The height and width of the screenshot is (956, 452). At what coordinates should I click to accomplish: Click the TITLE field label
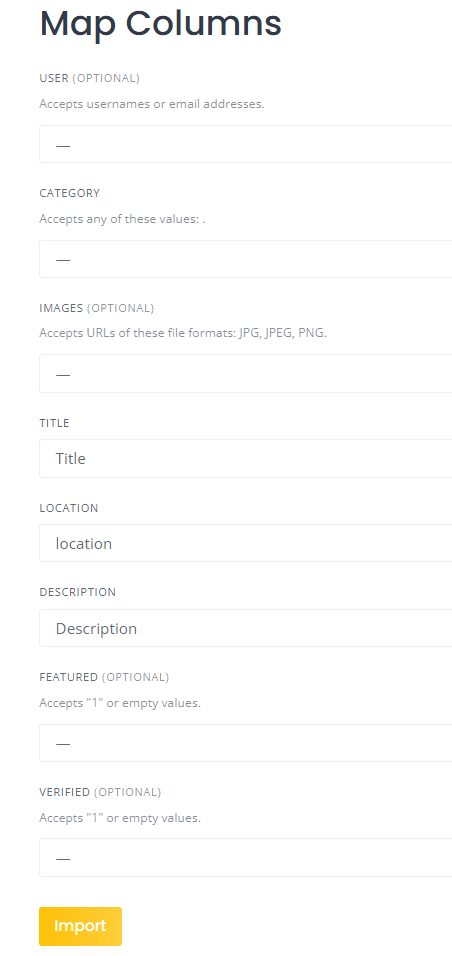coord(54,423)
